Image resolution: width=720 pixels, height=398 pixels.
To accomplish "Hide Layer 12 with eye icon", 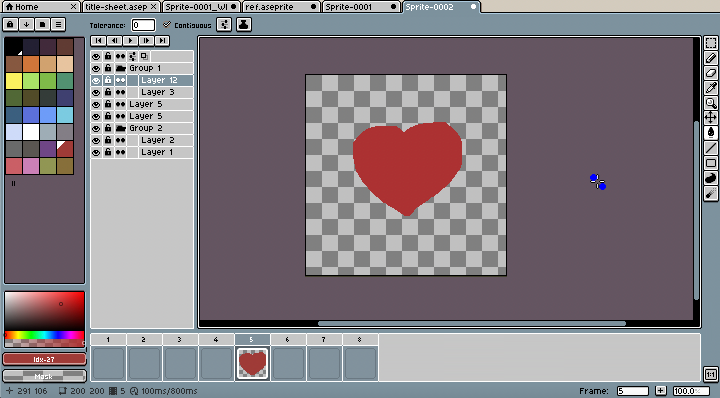I will [96, 80].
